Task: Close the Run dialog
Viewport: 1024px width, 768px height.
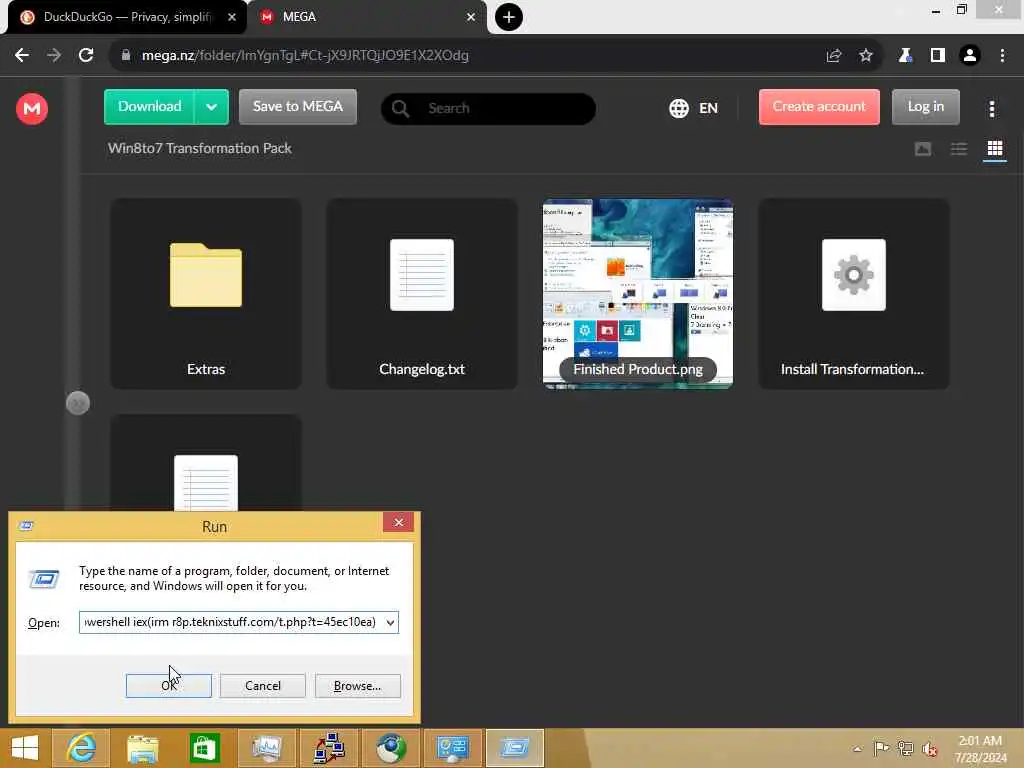Action: tap(398, 522)
